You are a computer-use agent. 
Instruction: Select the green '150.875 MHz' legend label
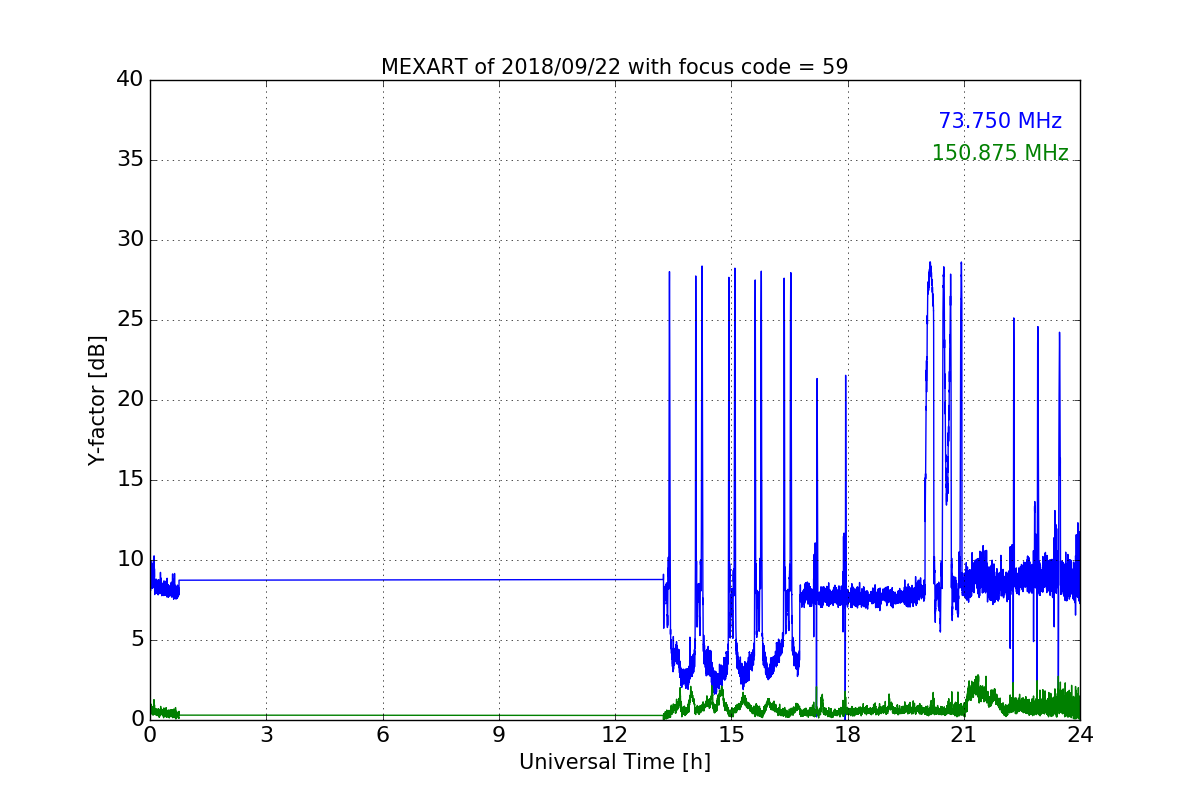point(1000,153)
